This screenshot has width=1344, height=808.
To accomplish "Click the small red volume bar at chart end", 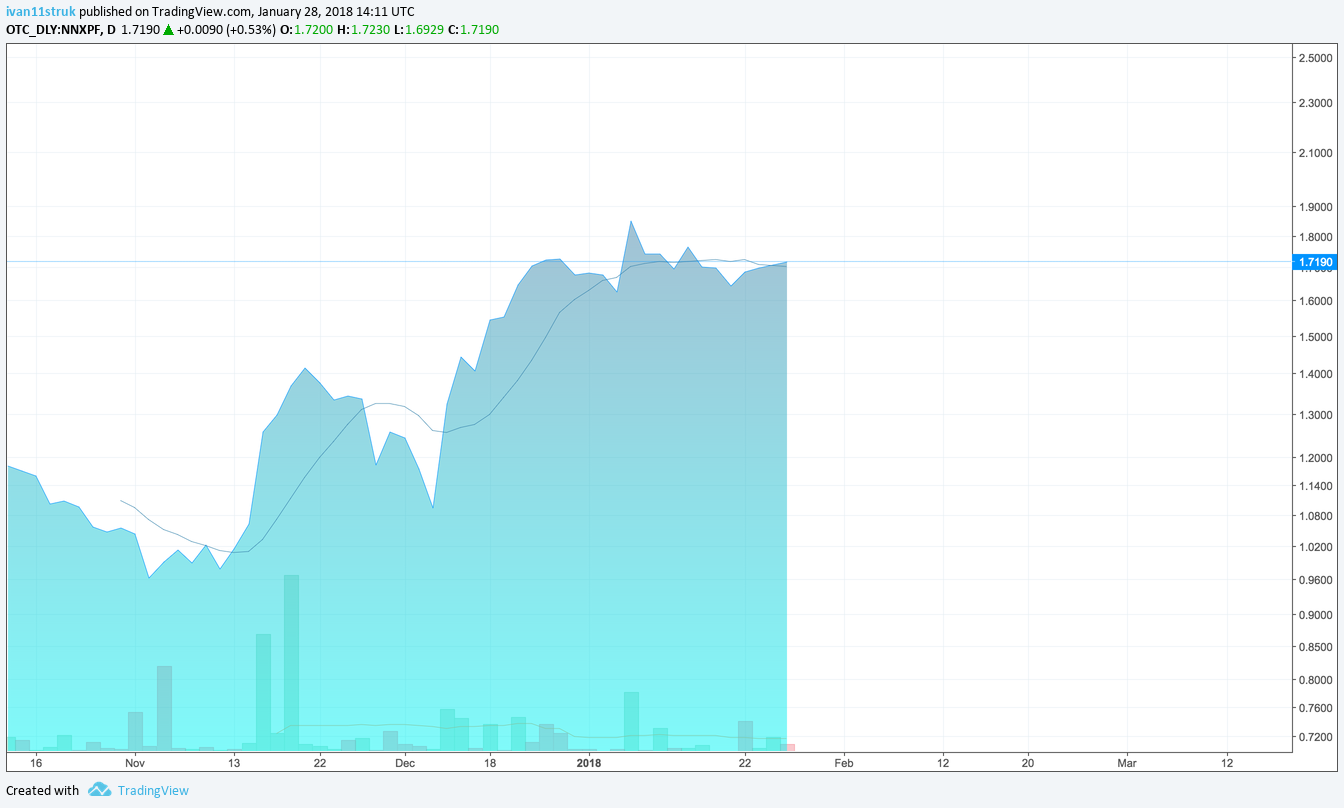I will click(790, 747).
